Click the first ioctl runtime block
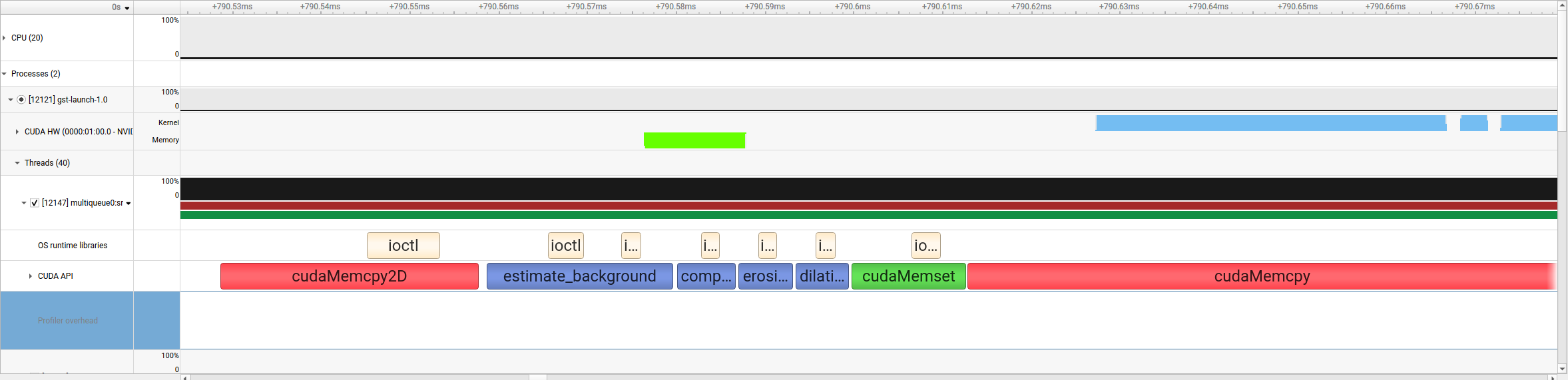 pyautogui.click(x=403, y=246)
